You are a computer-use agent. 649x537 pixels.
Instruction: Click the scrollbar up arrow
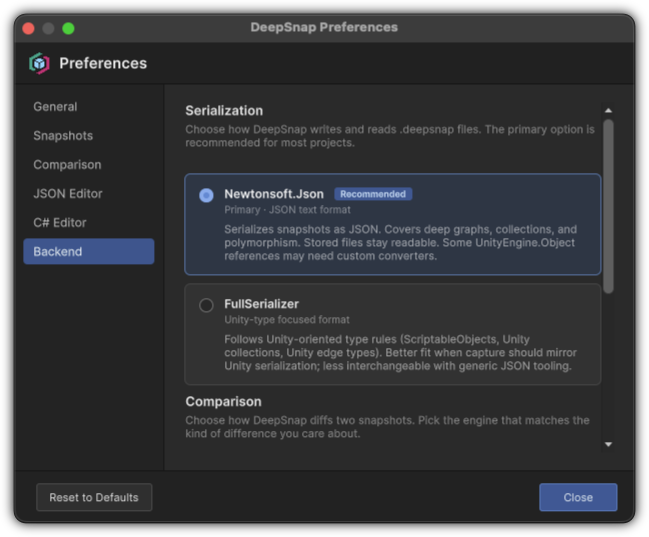click(608, 111)
